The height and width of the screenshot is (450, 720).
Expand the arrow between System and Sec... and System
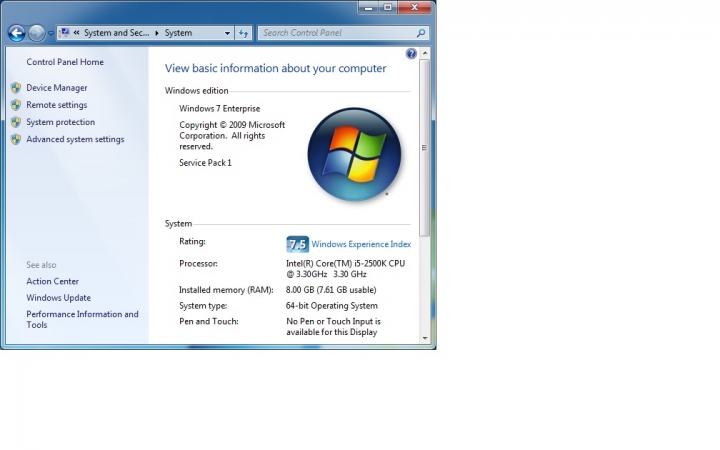[x=157, y=33]
